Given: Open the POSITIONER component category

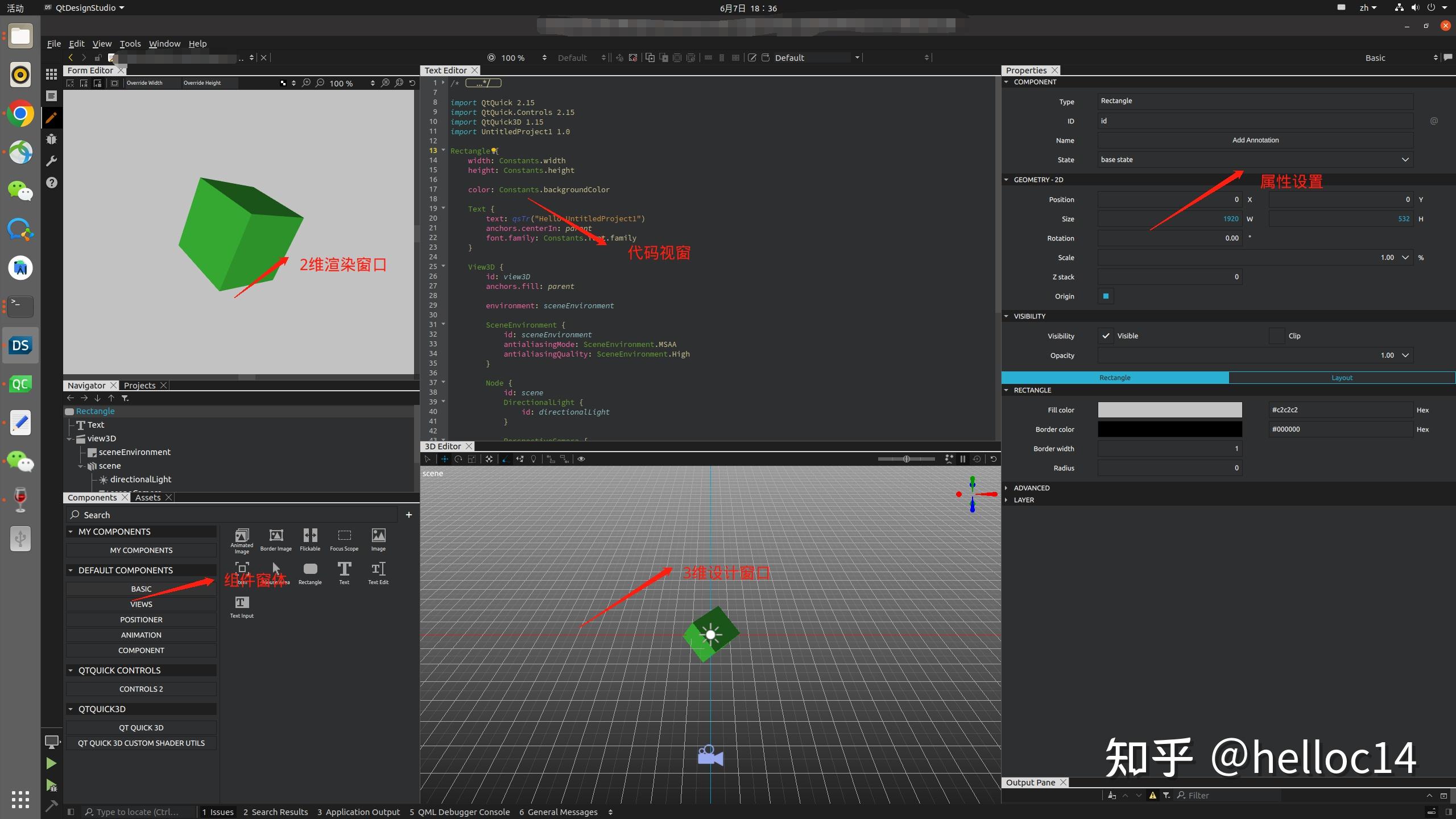Looking at the screenshot, I should pyautogui.click(x=141, y=620).
